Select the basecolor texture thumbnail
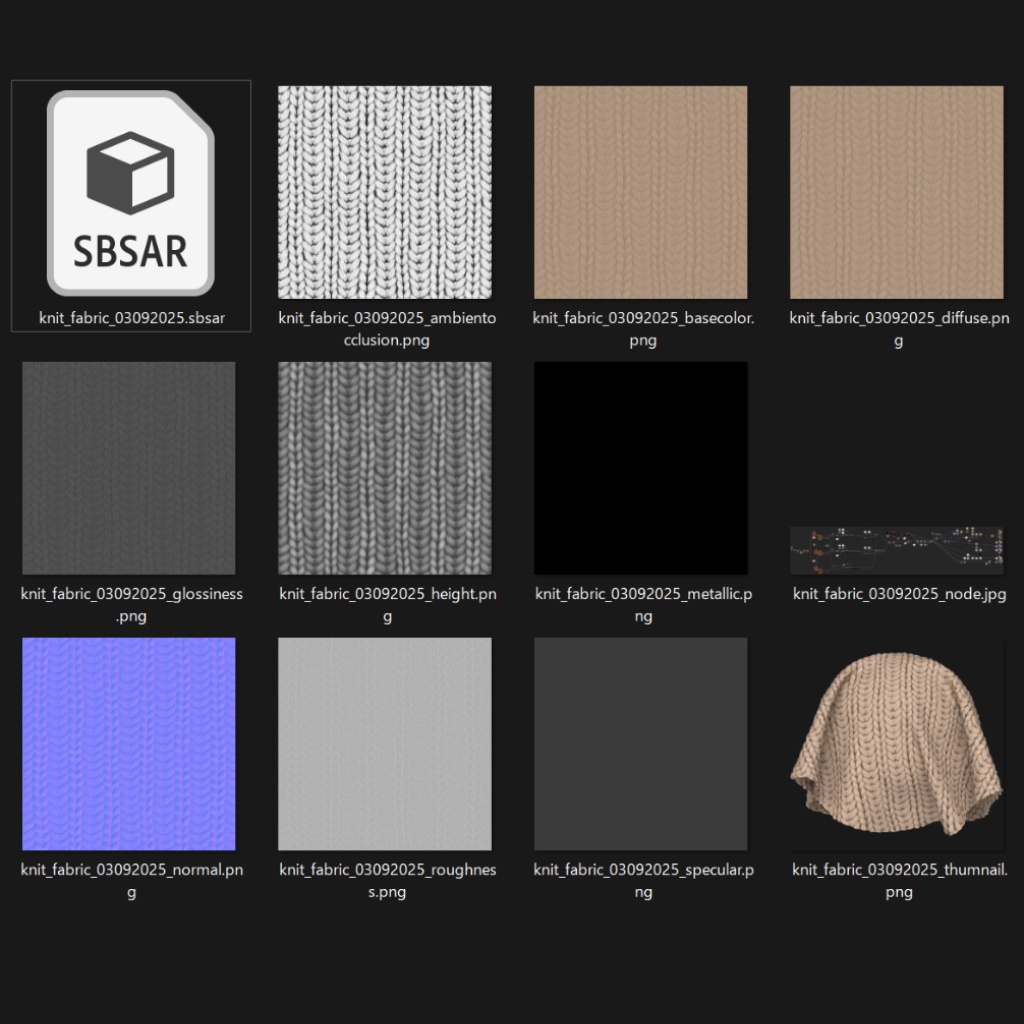The image size is (1024, 1024). pyautogui.click(x=641, y=193)
